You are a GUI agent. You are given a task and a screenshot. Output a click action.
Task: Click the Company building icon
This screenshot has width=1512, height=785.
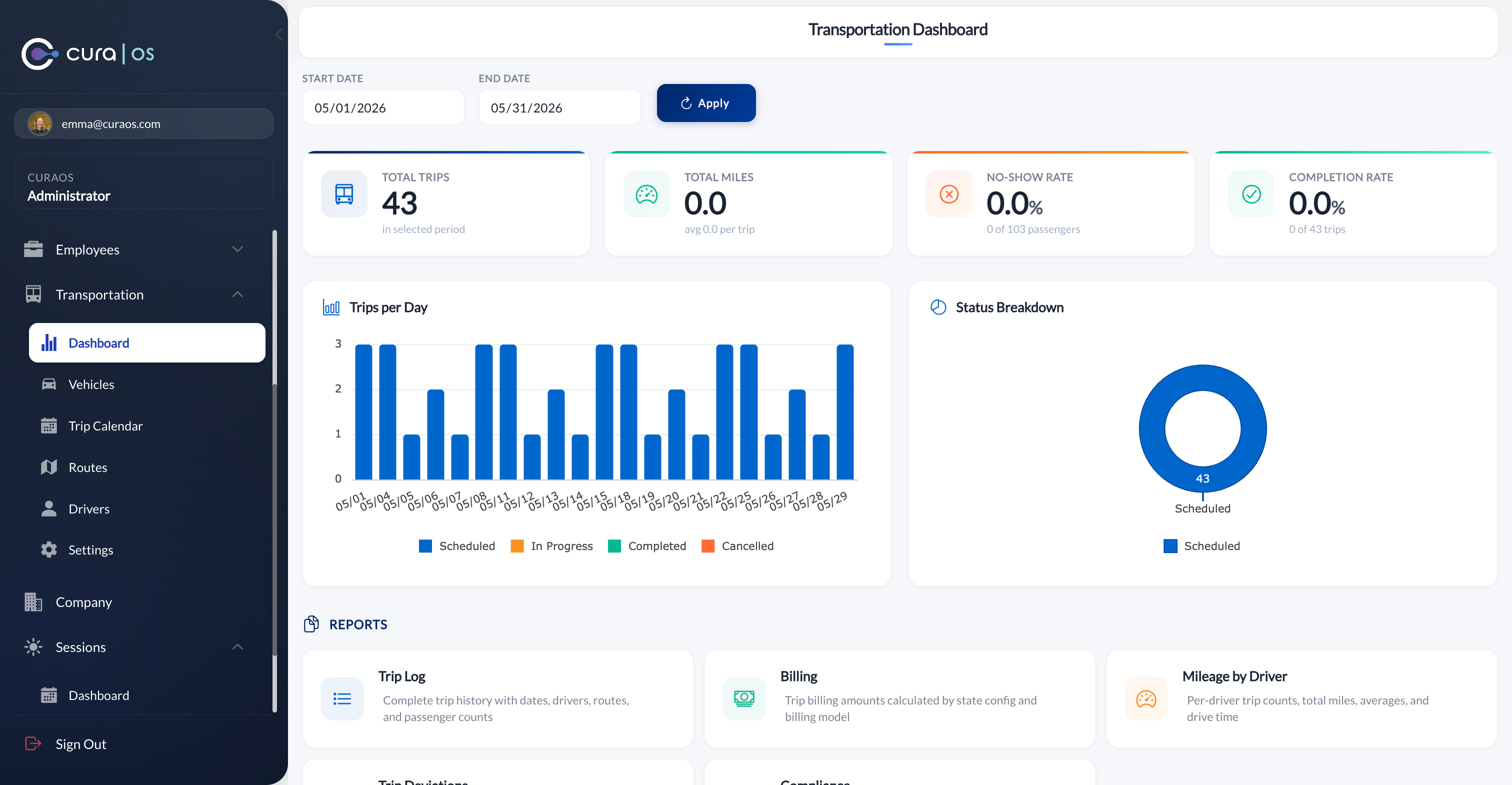33,602
